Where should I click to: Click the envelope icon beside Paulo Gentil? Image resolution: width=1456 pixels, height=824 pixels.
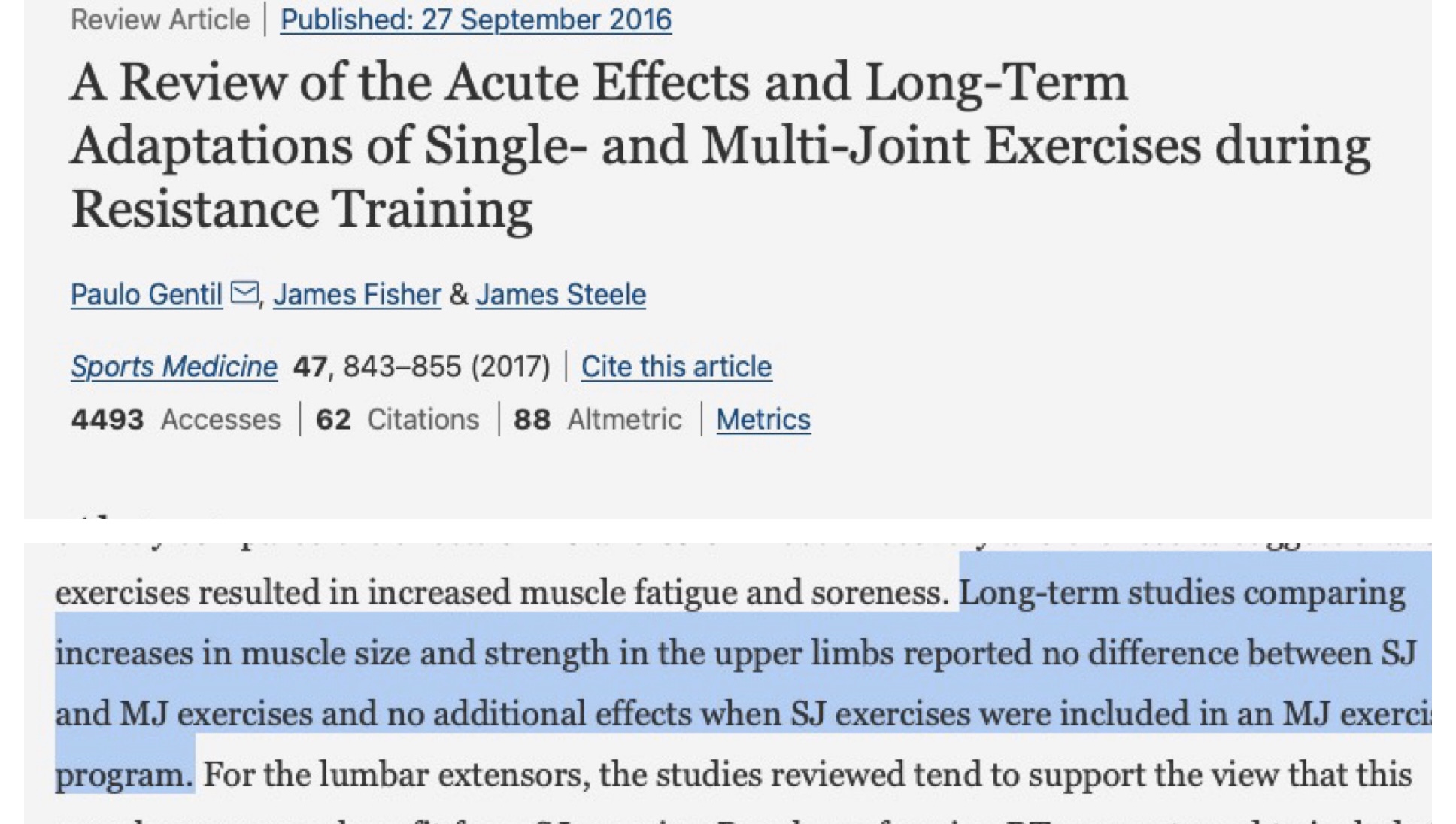[244, 292]
